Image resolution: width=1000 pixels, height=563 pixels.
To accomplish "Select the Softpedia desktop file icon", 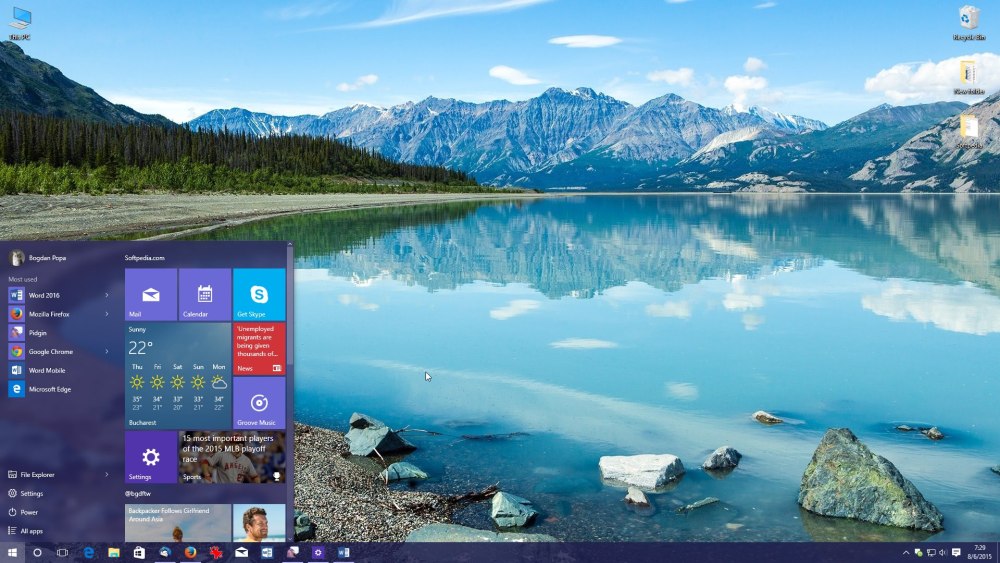I will click(x=969, y=131).
